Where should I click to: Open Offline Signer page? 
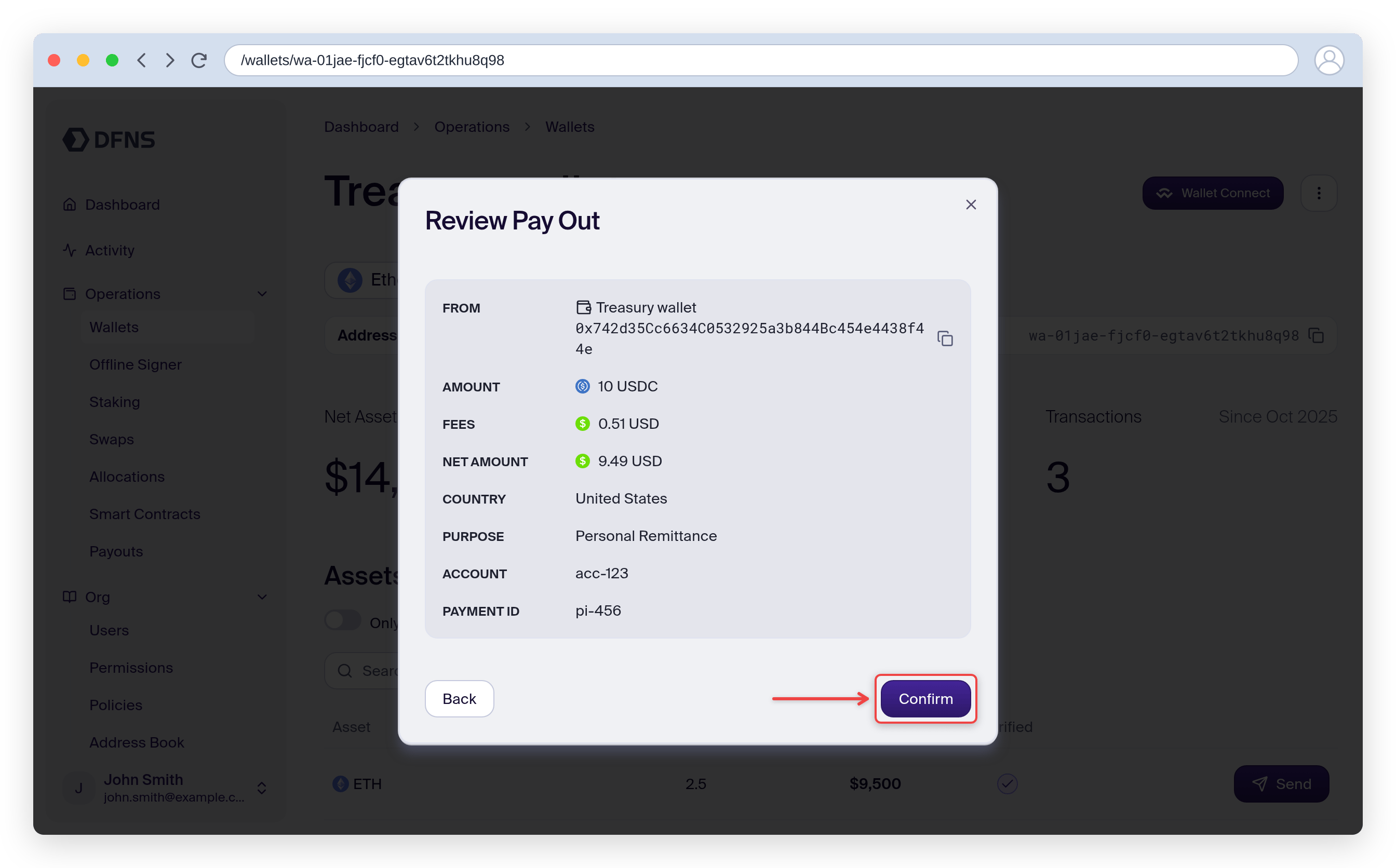pos(135,364)
